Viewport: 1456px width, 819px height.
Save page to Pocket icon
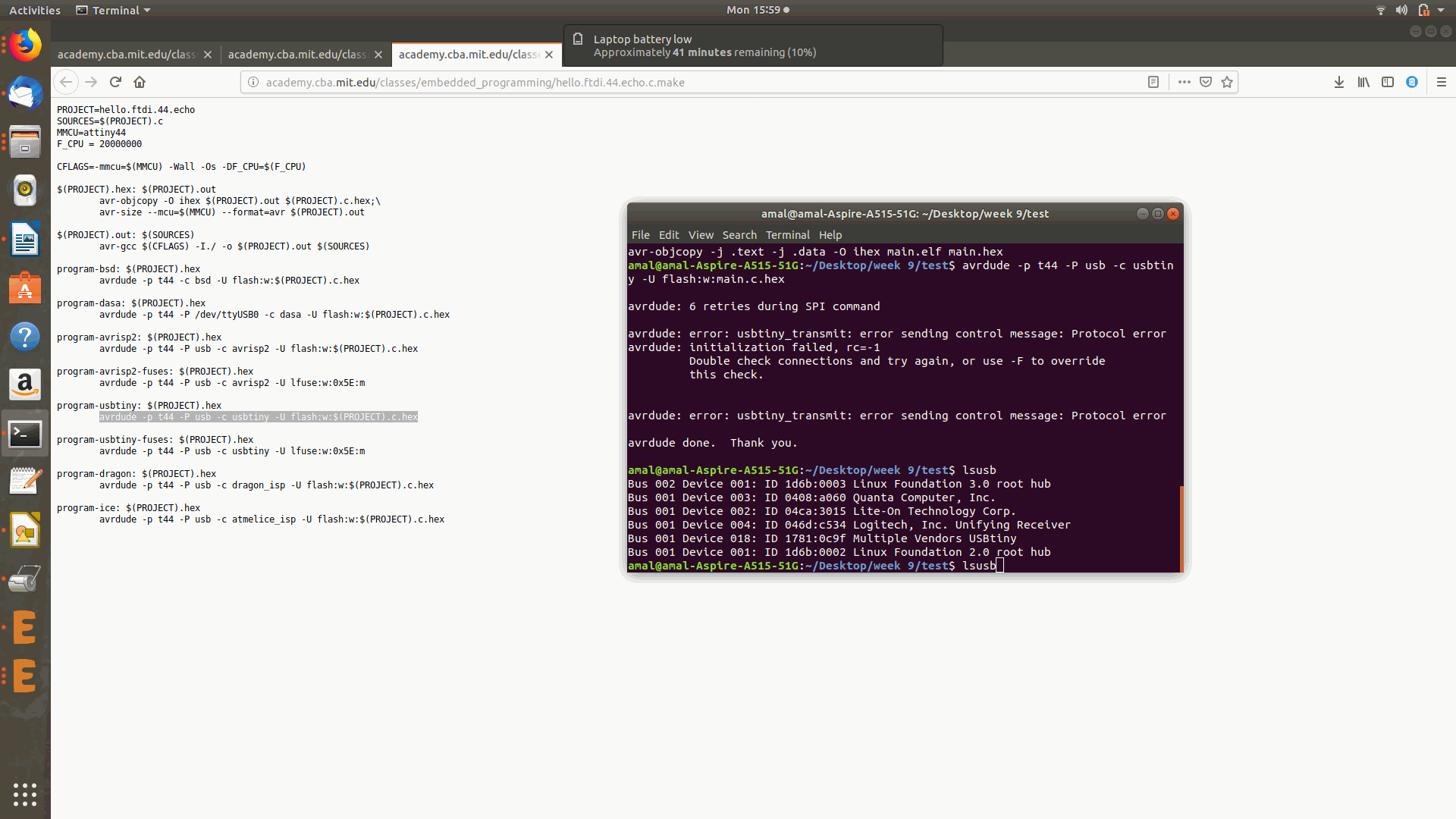pyautogui.click(x=1205, y=82)
